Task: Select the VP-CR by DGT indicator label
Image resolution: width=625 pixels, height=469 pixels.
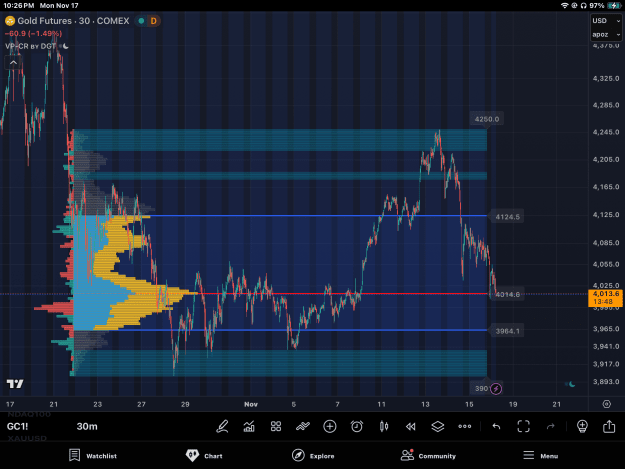Action: pos(30,46)
